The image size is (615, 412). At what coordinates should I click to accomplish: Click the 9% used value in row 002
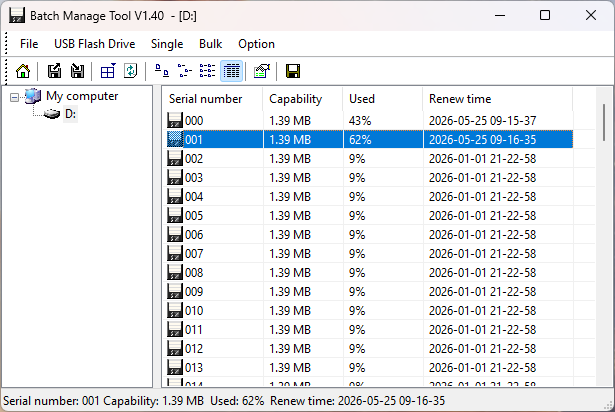point(357,159)
